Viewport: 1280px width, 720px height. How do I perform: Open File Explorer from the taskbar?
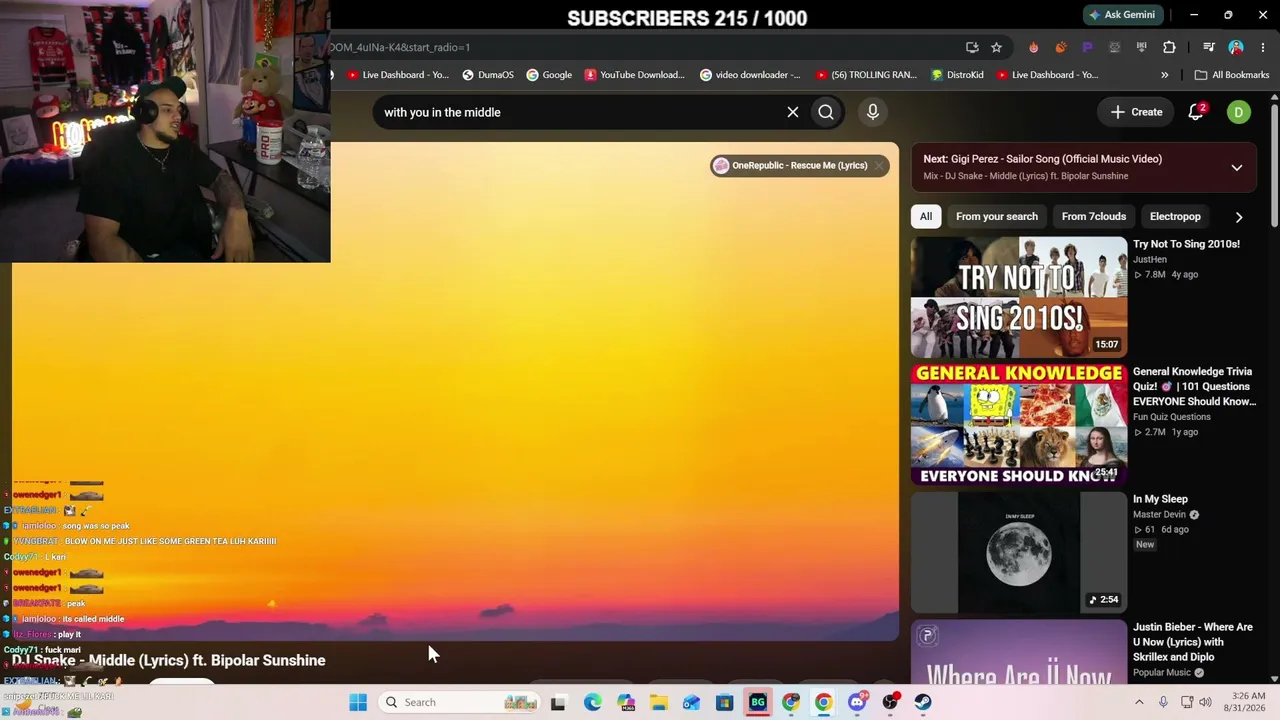pyautogui.click(x=658, y=702)
